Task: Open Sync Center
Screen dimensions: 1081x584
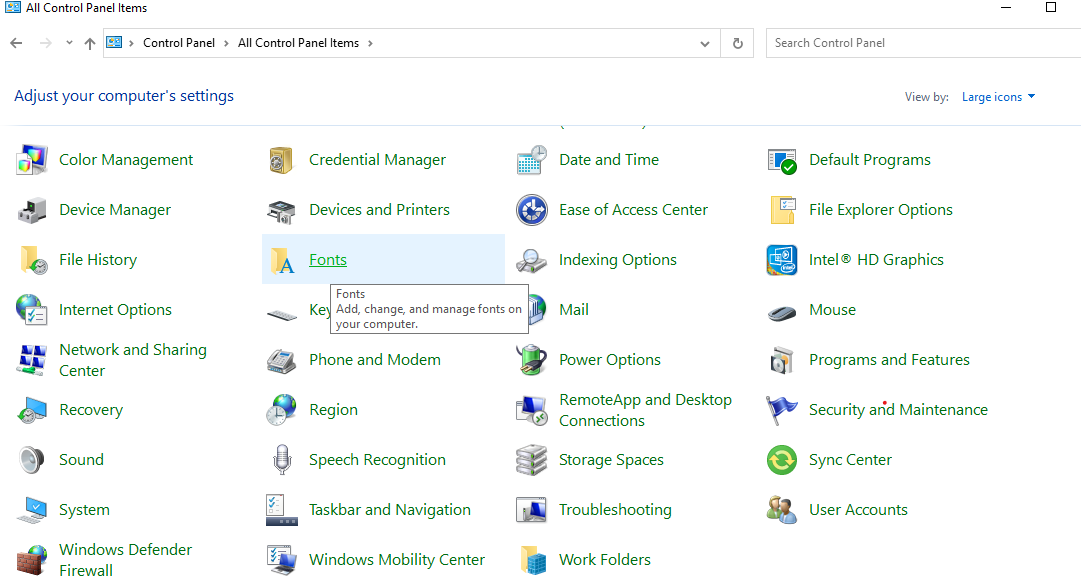Action: click(x=849, y=459)
